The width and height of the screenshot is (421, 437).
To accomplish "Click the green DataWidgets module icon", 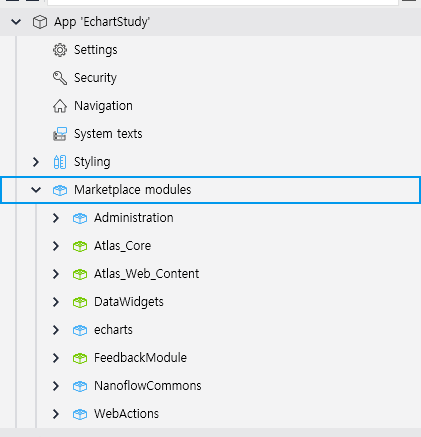I will (80, 302).
